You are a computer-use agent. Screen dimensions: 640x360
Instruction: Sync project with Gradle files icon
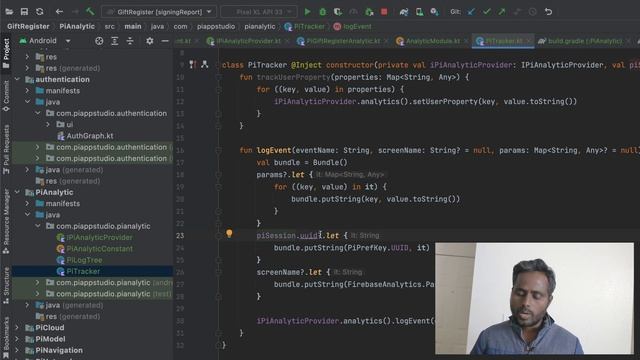[404, 12]
